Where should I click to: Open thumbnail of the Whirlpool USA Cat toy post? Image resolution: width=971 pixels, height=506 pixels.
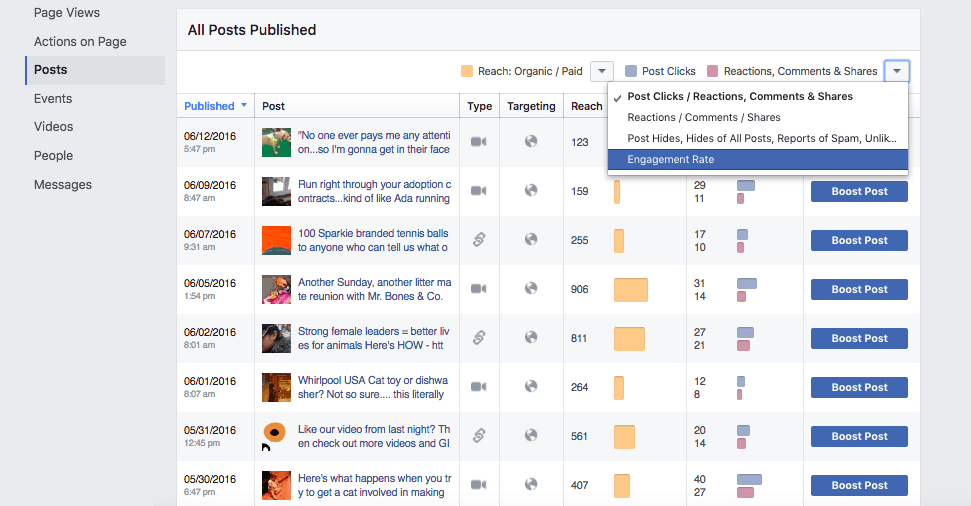[276, 387]
